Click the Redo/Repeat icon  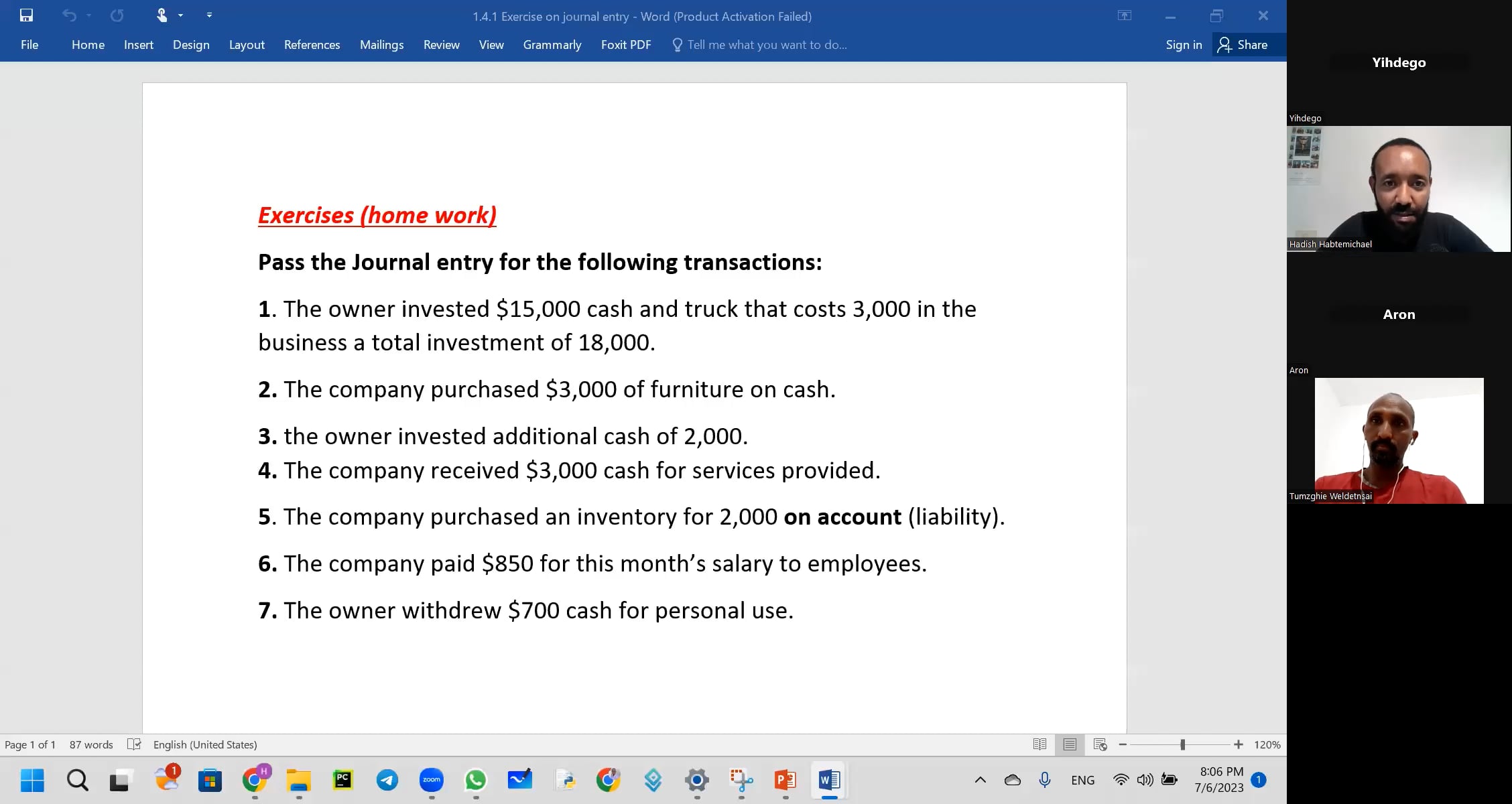coord(117,15)
